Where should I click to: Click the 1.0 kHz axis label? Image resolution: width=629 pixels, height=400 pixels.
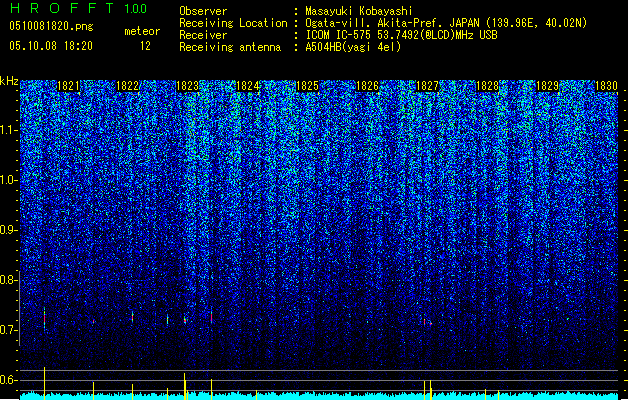[x=9, y=181]
